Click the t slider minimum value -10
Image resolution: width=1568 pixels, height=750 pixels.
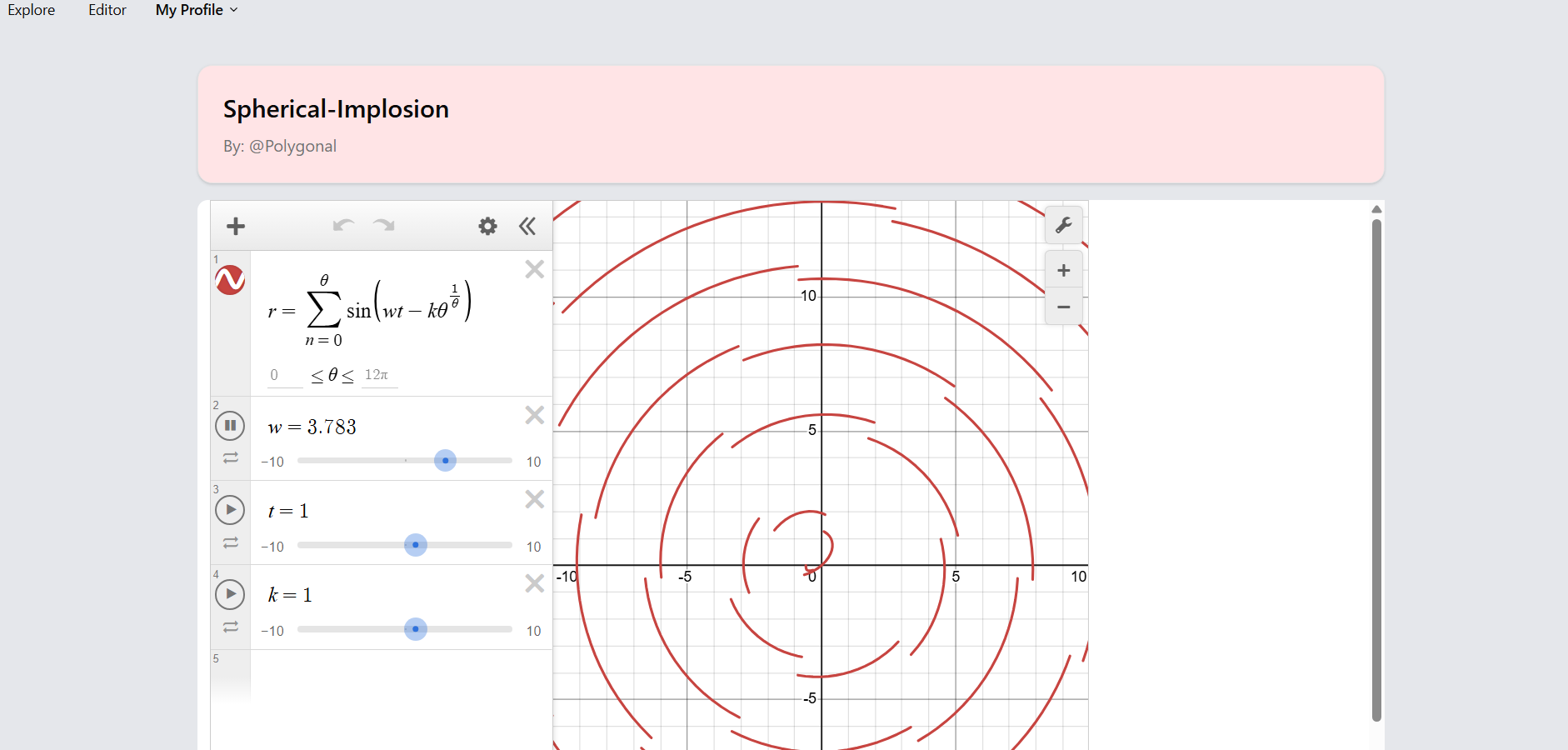[x=272, y=547]
